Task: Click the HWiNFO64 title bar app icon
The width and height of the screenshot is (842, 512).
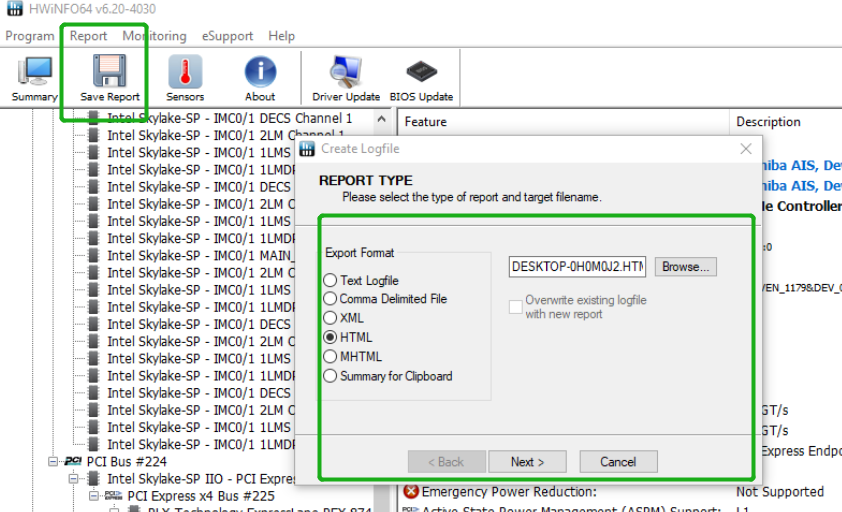Action: (x=14, y=8)
